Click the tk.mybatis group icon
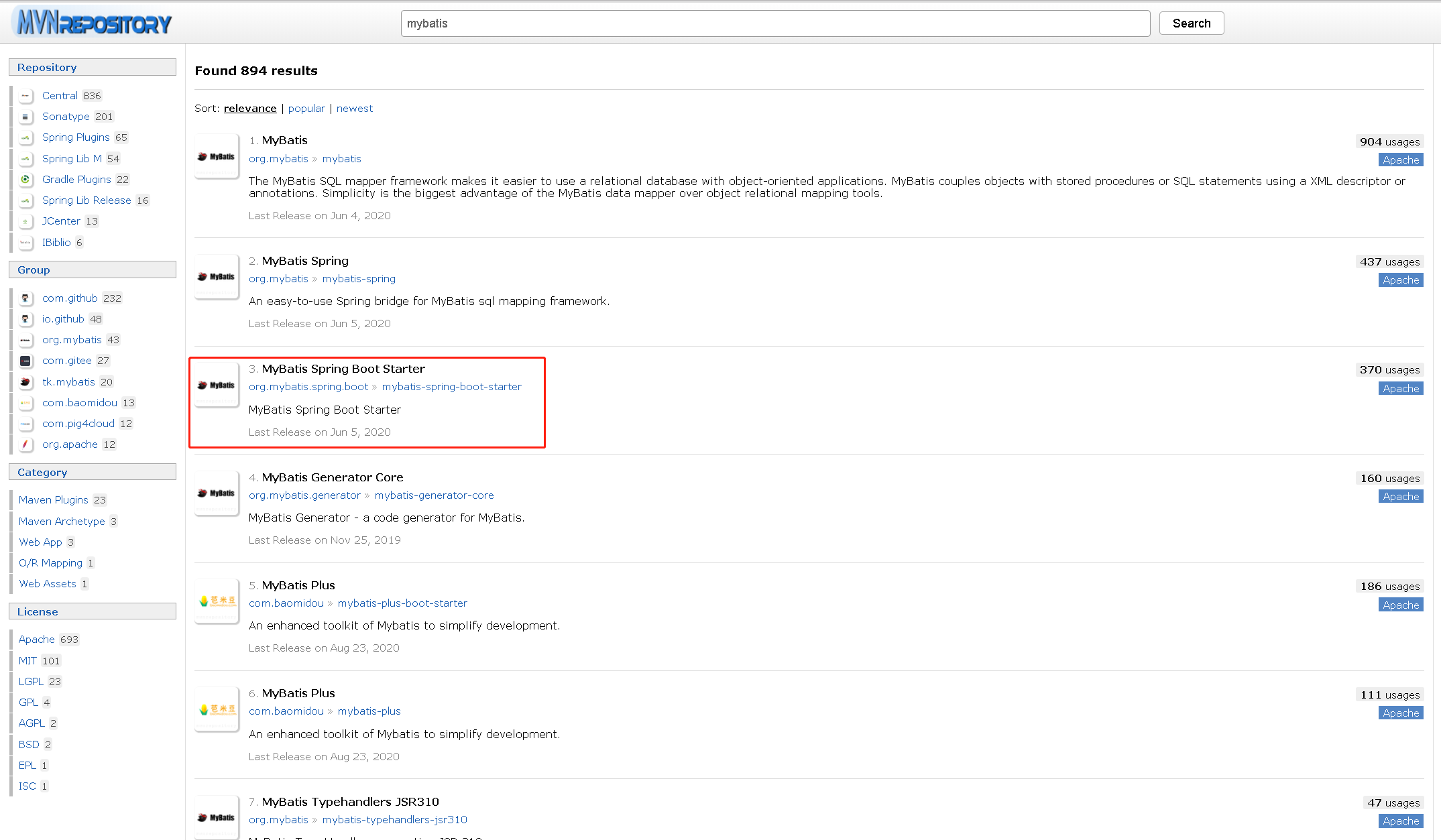1441x840 pixels. point(25,382)
